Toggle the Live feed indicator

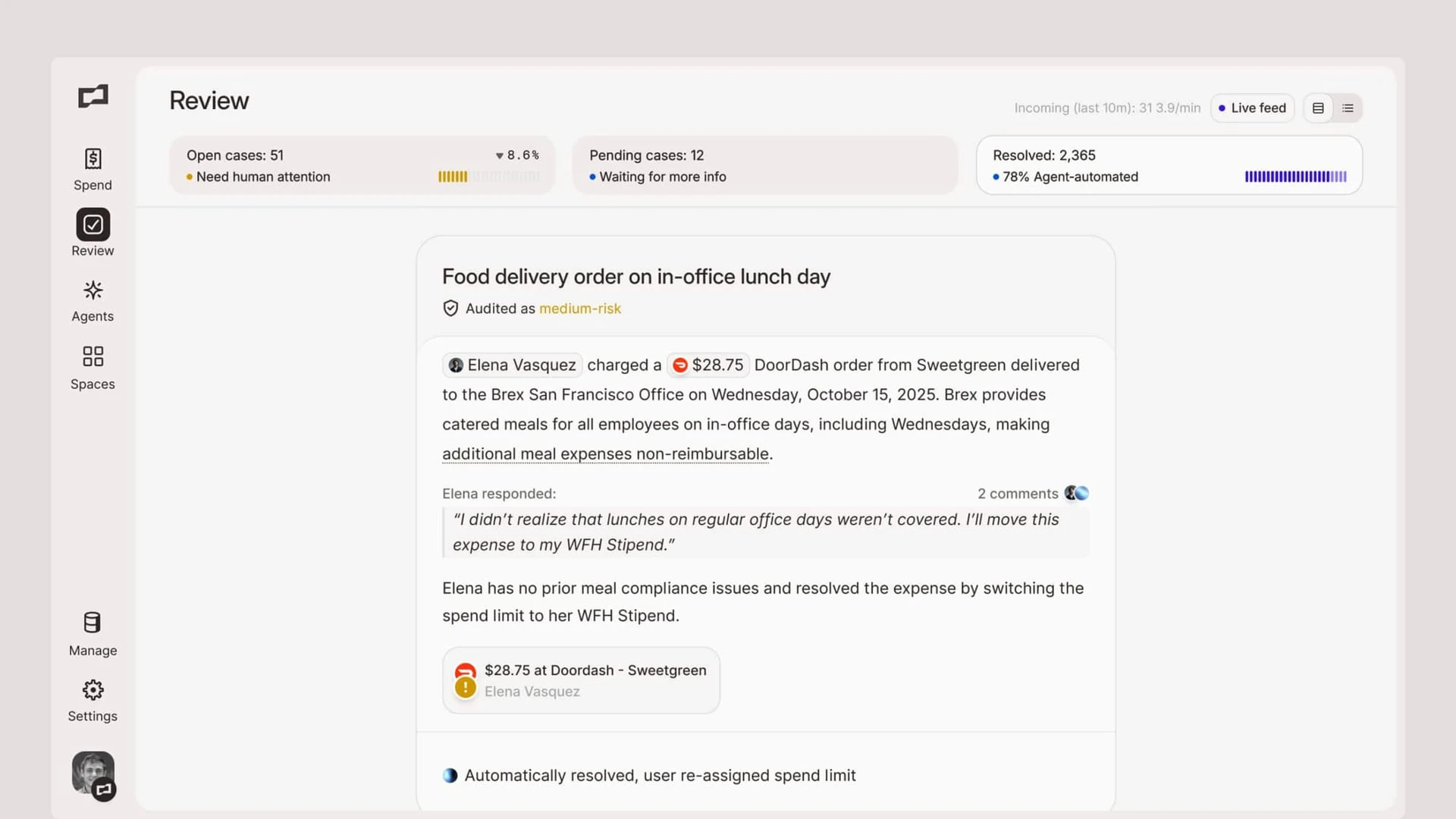click(1252, 108)
